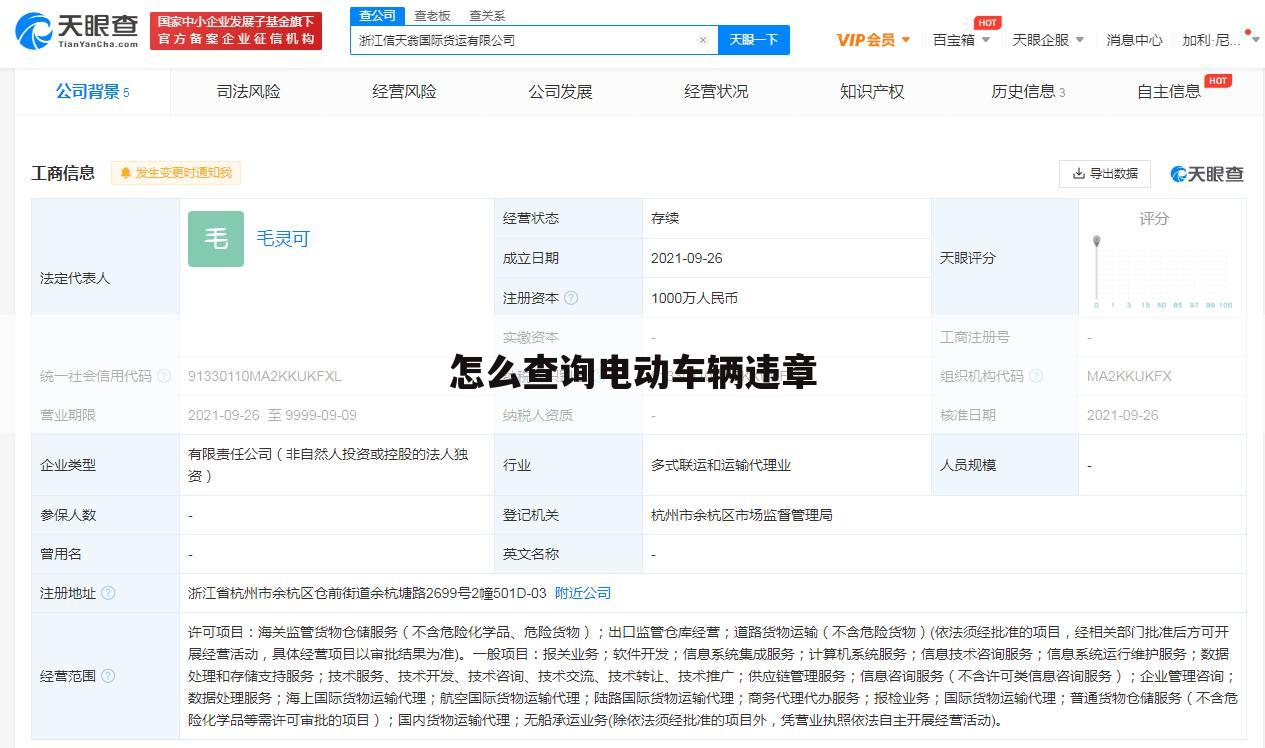Open the 天眼查 logo homepage

click(x=77, y=30)
